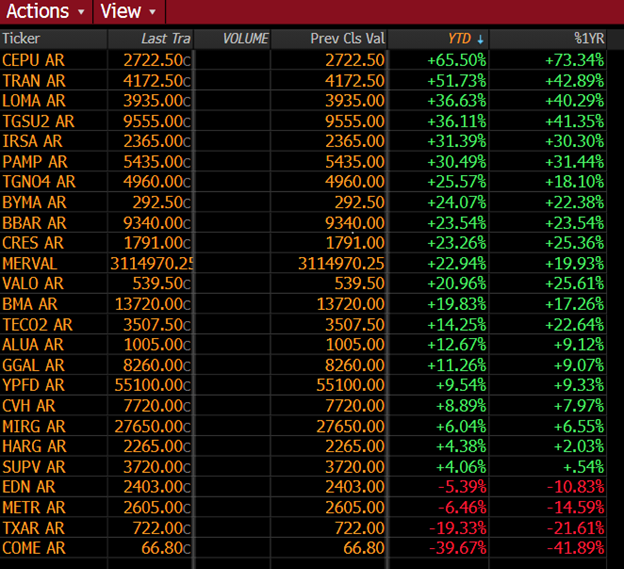The height and width of the screenshot is (569, 624).
Task: Select the ALUA AR ticker
Action: pos(33,345)
